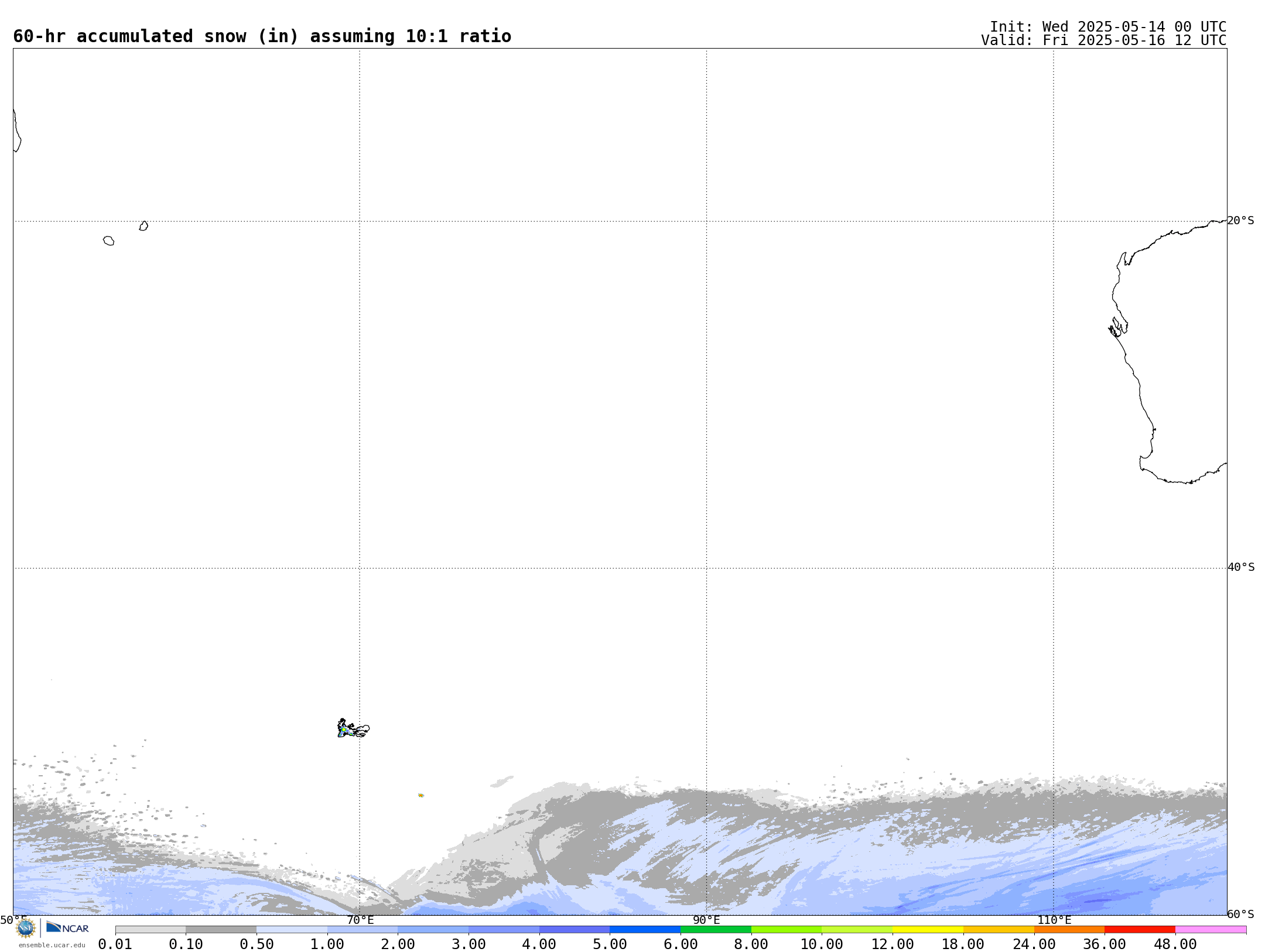Screen dimensions: 1265x952
Task: Click the 1.00 light blue swatch
Action: point(363,930)
